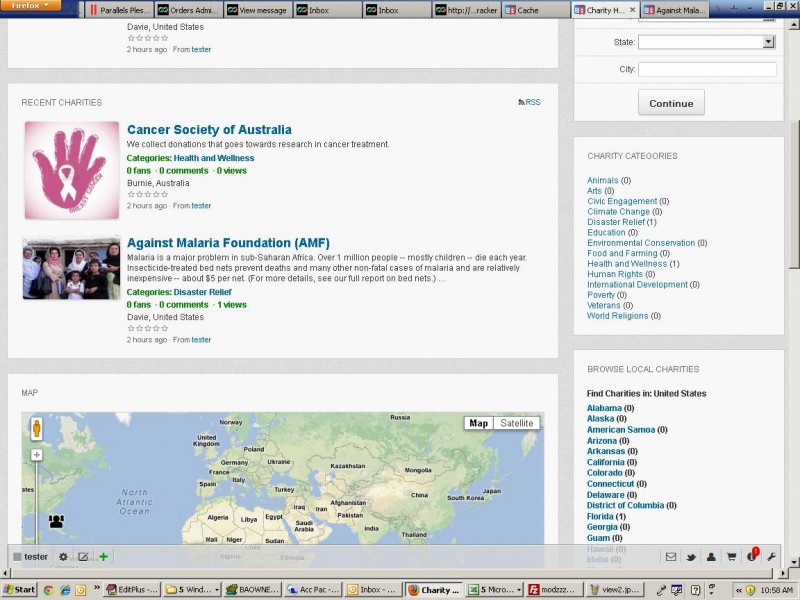Click the pink hand charity thumbnail
The height and width of the screenshot is (600, 800).
[x=72, y=170]
